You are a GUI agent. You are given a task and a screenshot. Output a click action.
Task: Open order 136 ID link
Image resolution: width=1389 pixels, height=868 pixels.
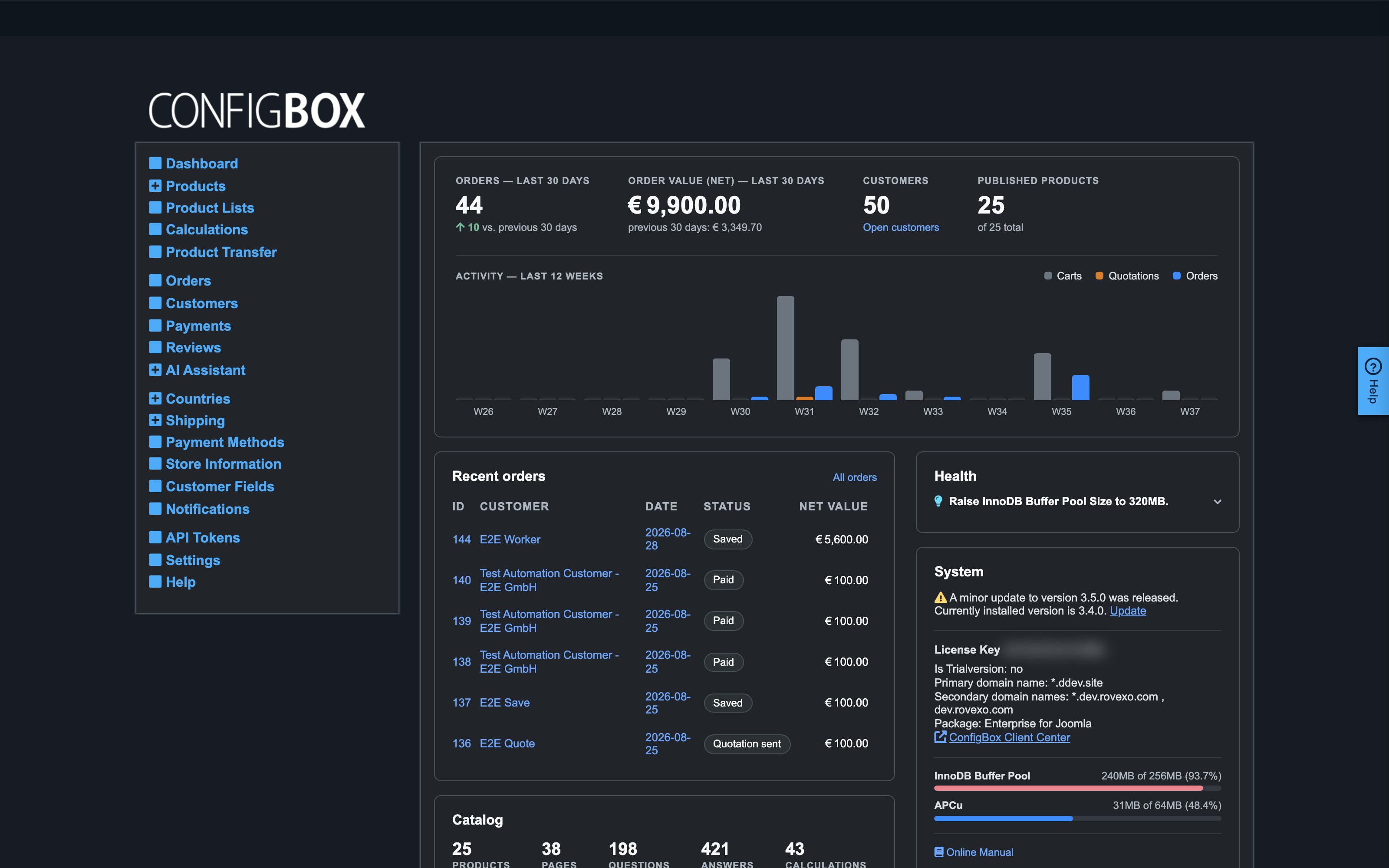tap(461, 743)
